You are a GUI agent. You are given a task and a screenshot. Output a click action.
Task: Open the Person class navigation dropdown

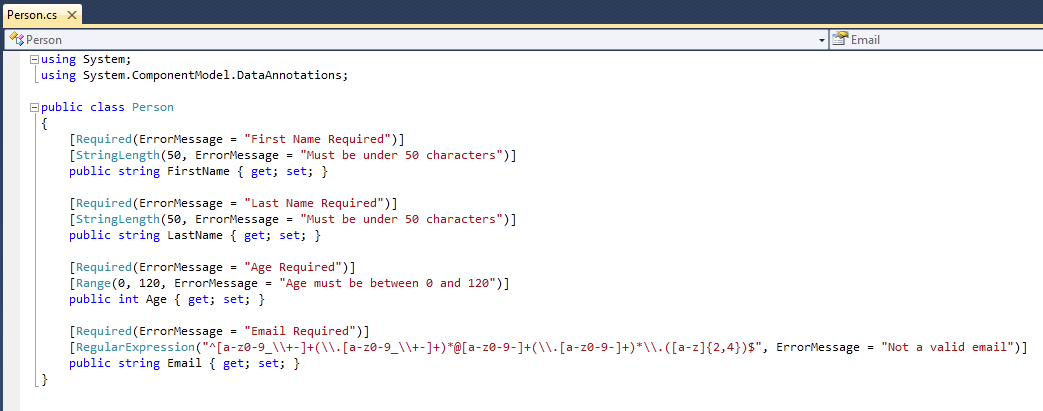821,40
